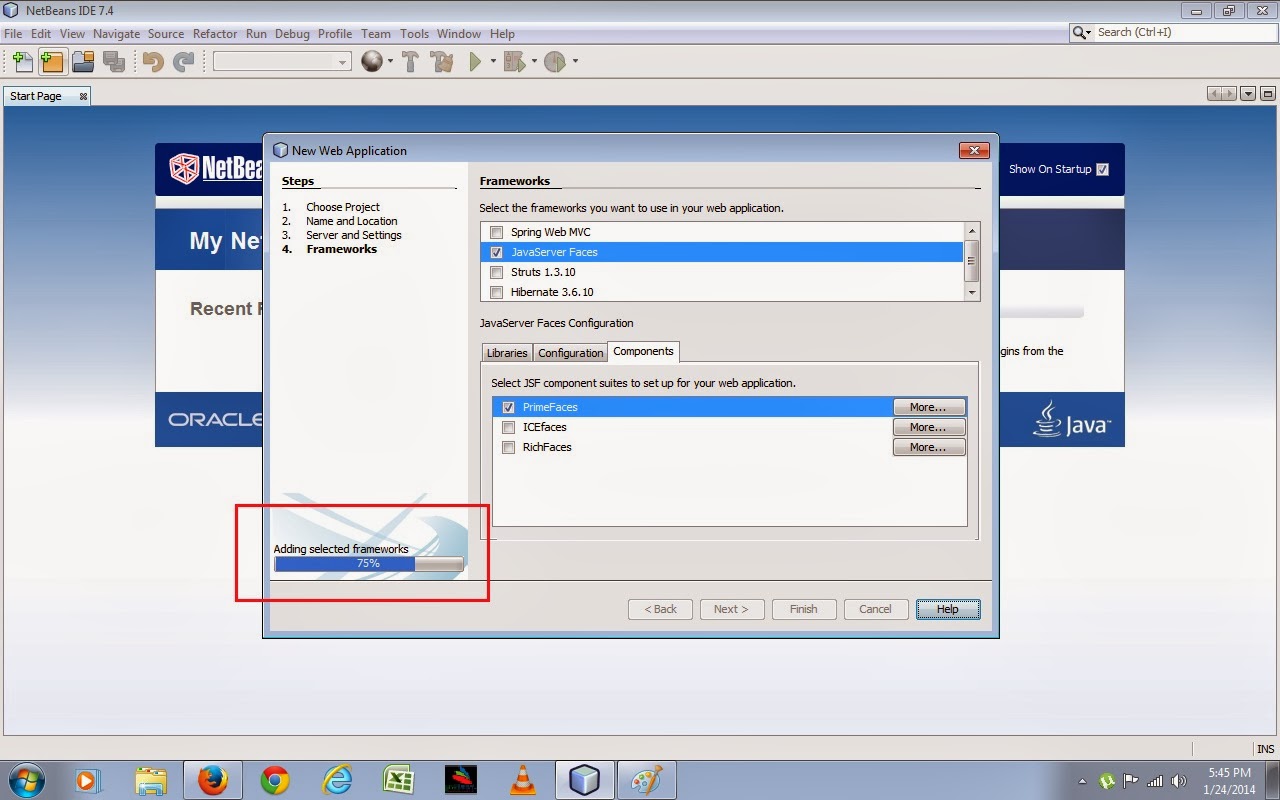This screenshot has height=800, width=1280.
Task: Click the Save All toolbar icon
Action: tap(113, 62)
